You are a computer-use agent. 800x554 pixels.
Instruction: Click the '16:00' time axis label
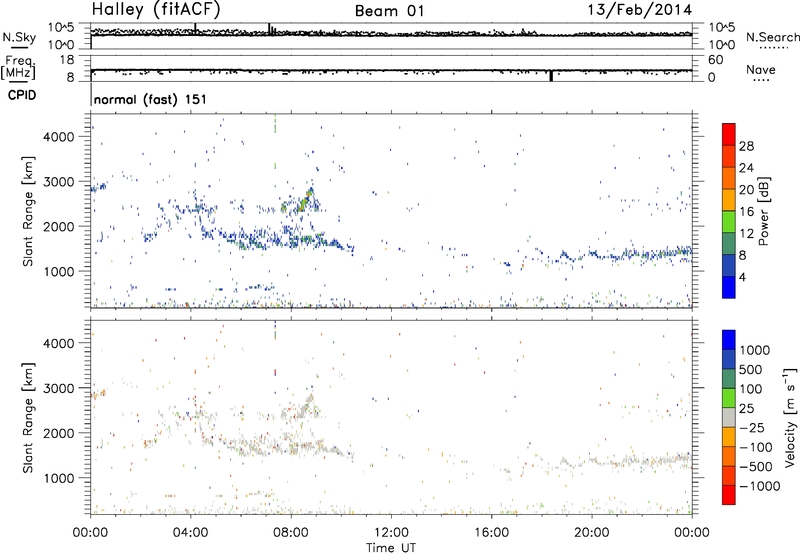coord(491,533)
